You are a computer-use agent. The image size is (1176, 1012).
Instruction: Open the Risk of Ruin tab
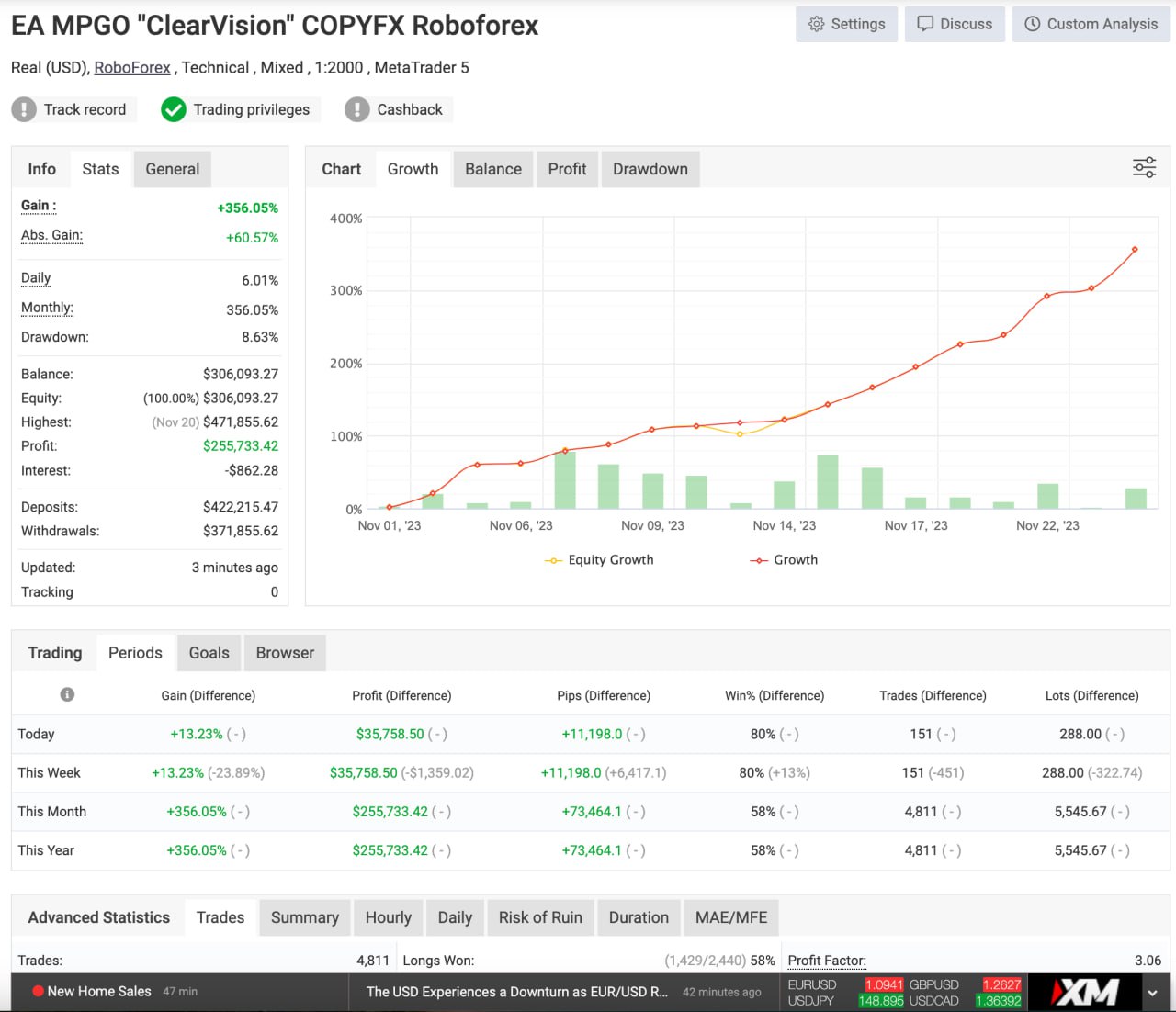coord(540,917)
